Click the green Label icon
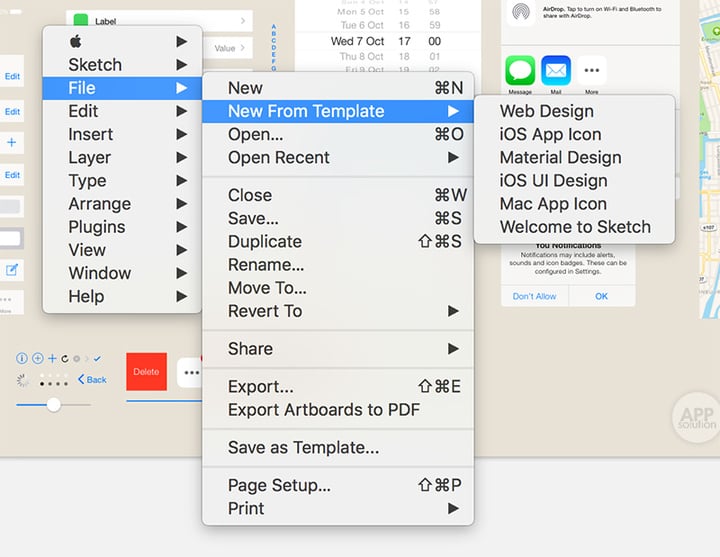This screenshot has width=720, height=557. [x=81, y=20]
